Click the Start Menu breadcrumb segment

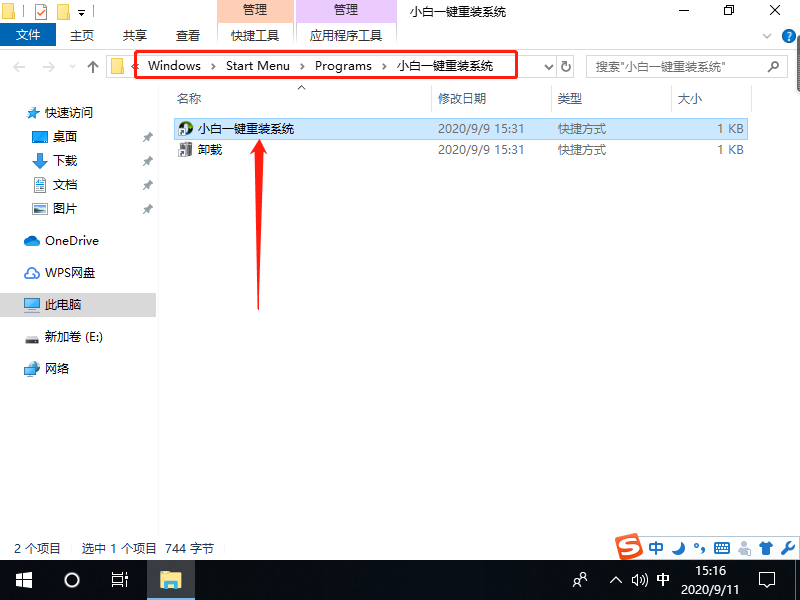coord(258,66)
